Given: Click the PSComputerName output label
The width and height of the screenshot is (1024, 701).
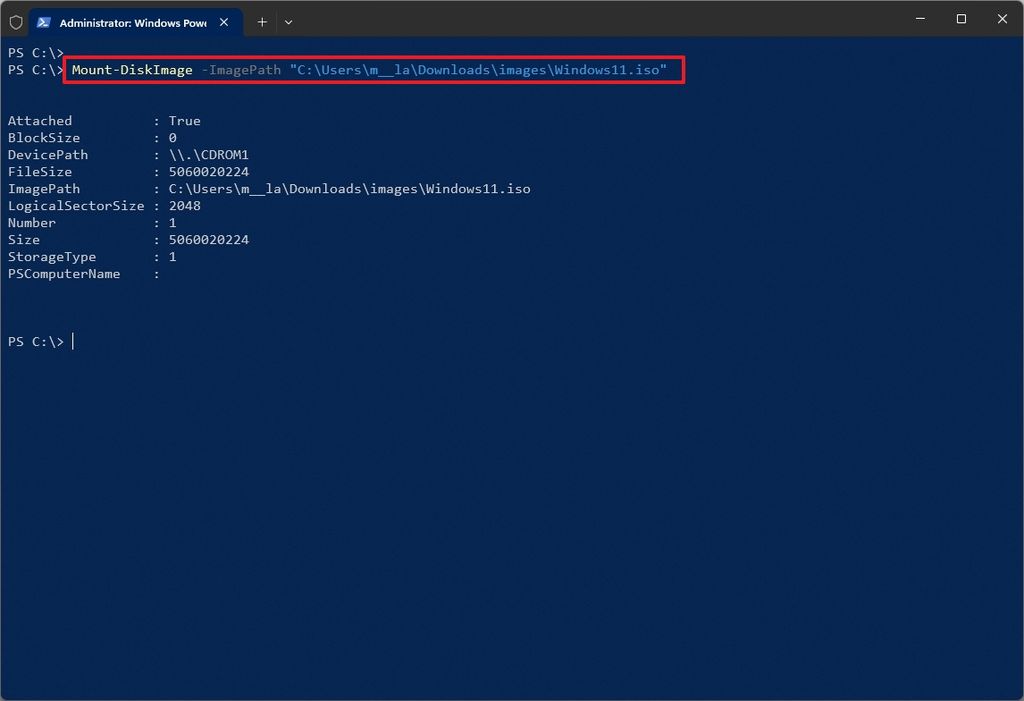Looking at the screenshot, I should pos(63,273).
